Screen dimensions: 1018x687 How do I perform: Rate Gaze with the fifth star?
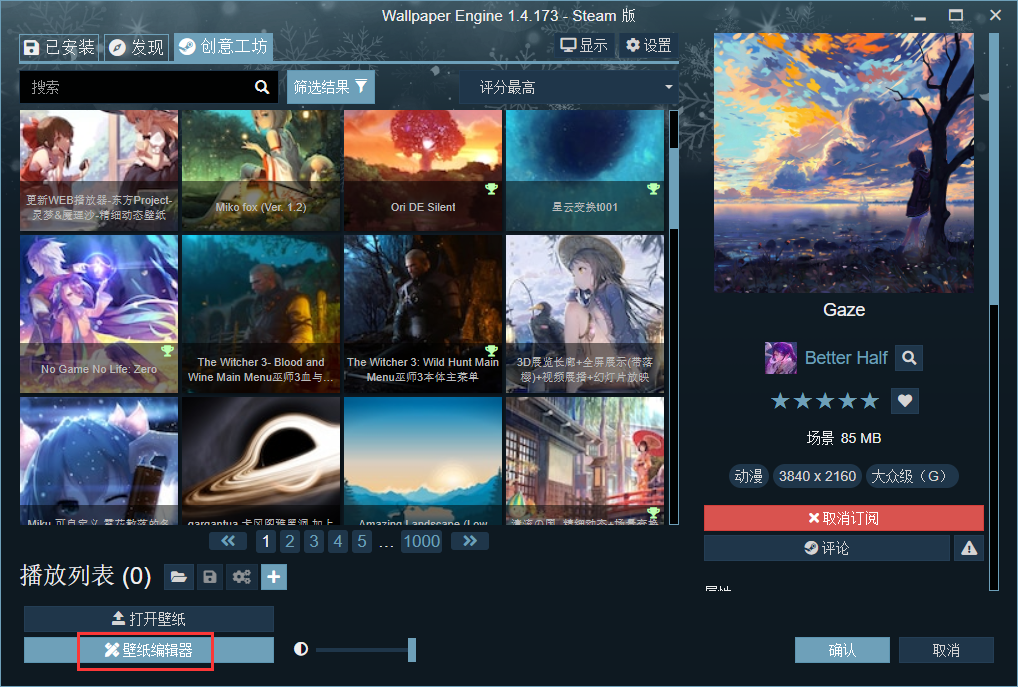tap(870, 401)
